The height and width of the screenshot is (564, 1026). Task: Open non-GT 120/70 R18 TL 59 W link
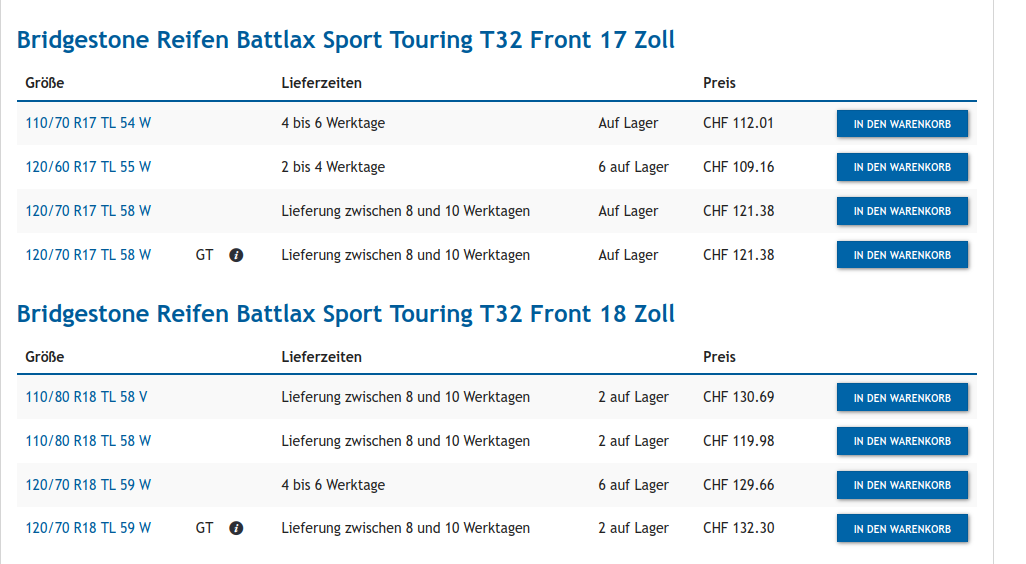[x=88, y=485]
